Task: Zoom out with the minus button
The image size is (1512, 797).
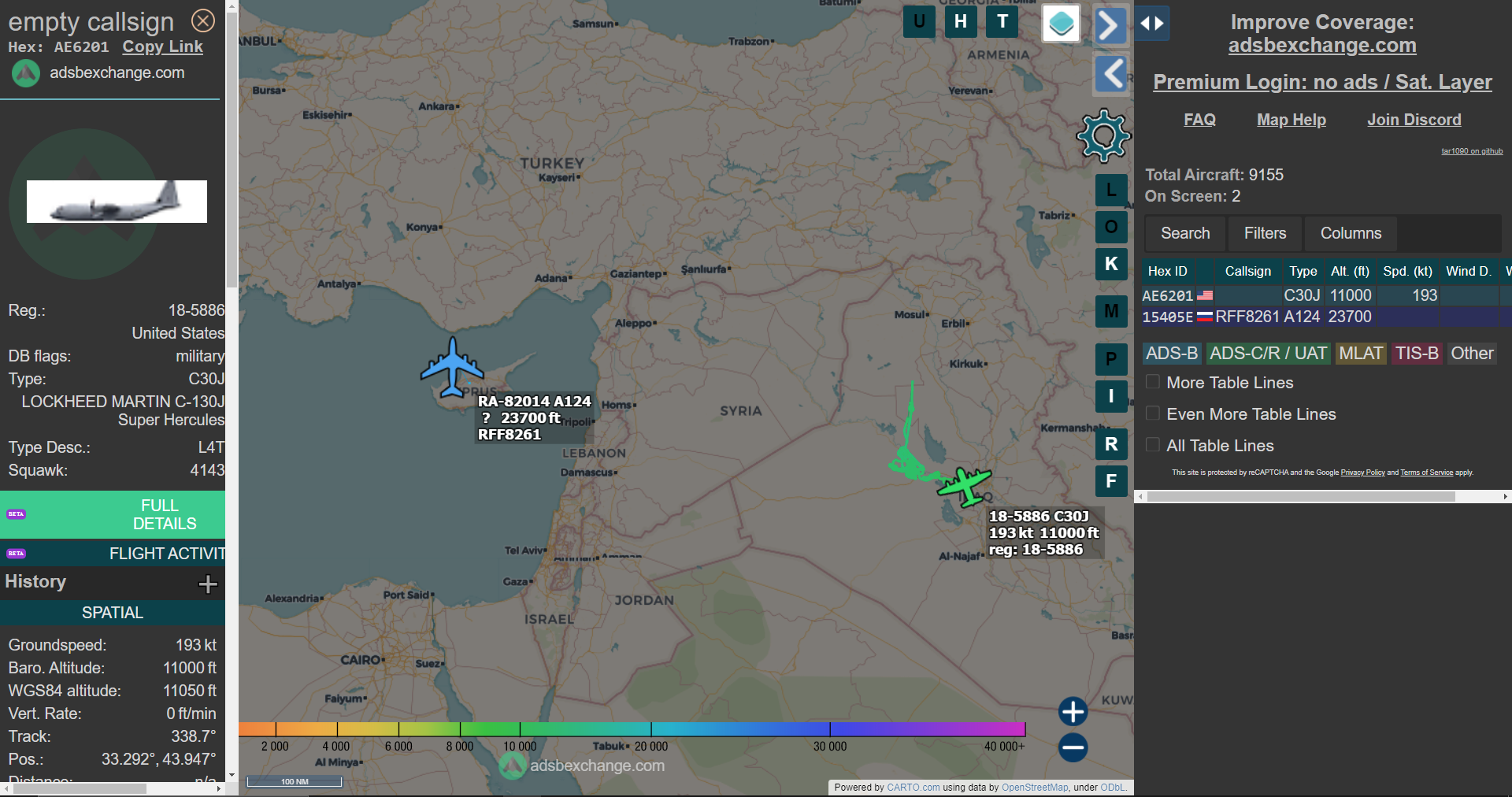Action: [1073, 747]
